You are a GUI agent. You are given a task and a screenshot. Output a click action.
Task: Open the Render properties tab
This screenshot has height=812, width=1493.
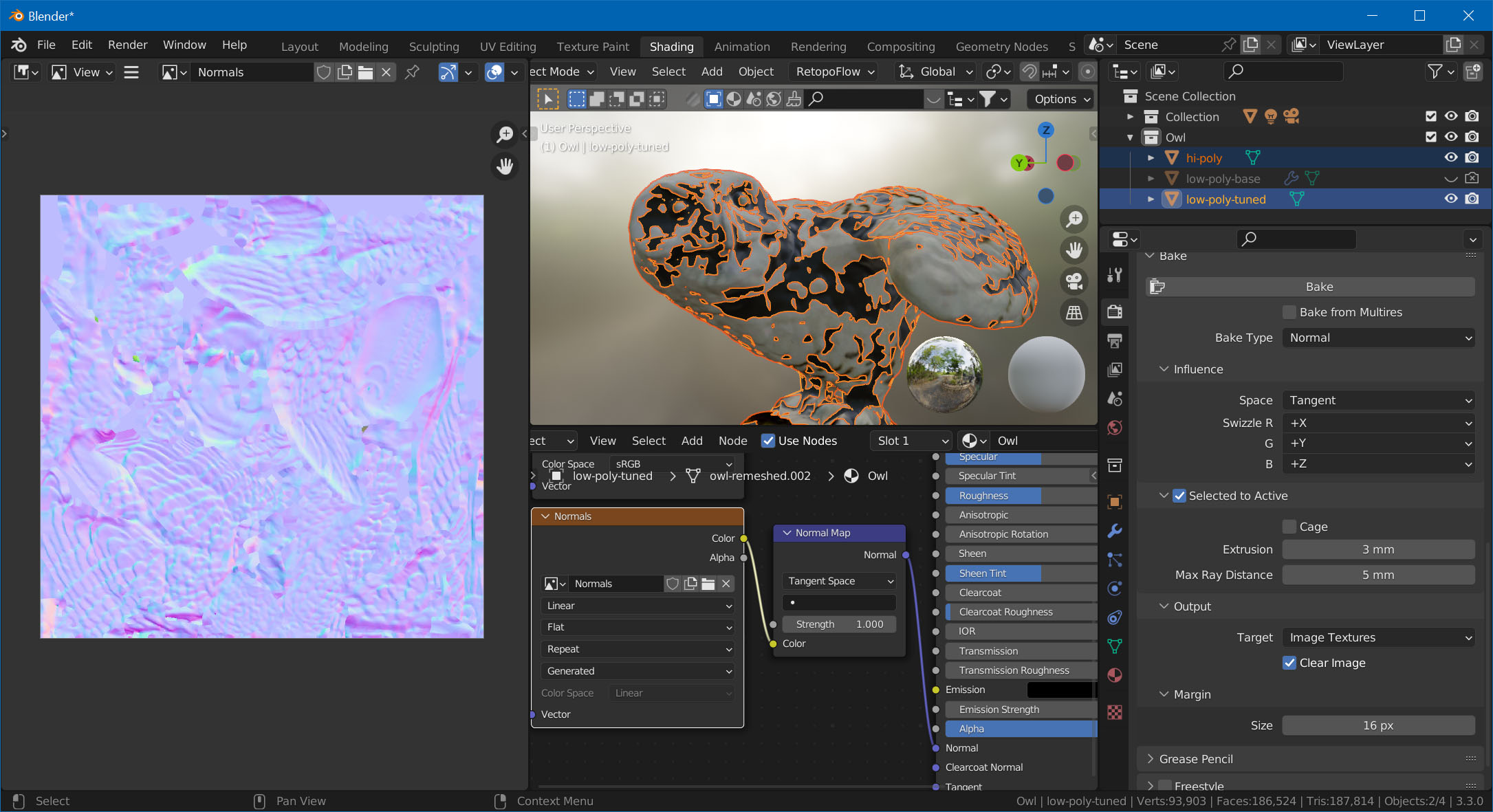(1115, 311)
